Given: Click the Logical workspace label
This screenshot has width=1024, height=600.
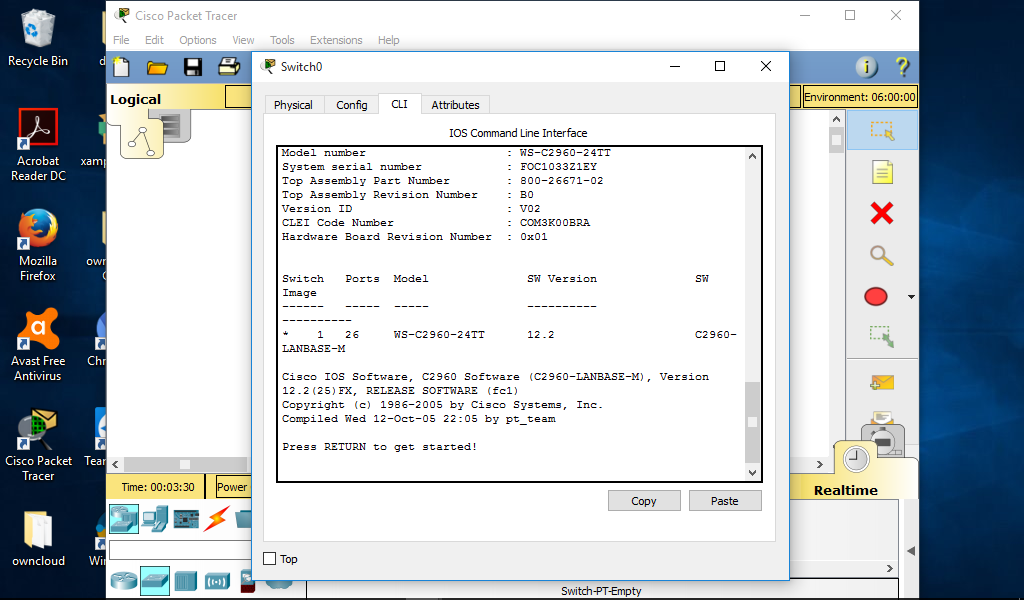Looking at the screenshot, I should coord(135,99).
